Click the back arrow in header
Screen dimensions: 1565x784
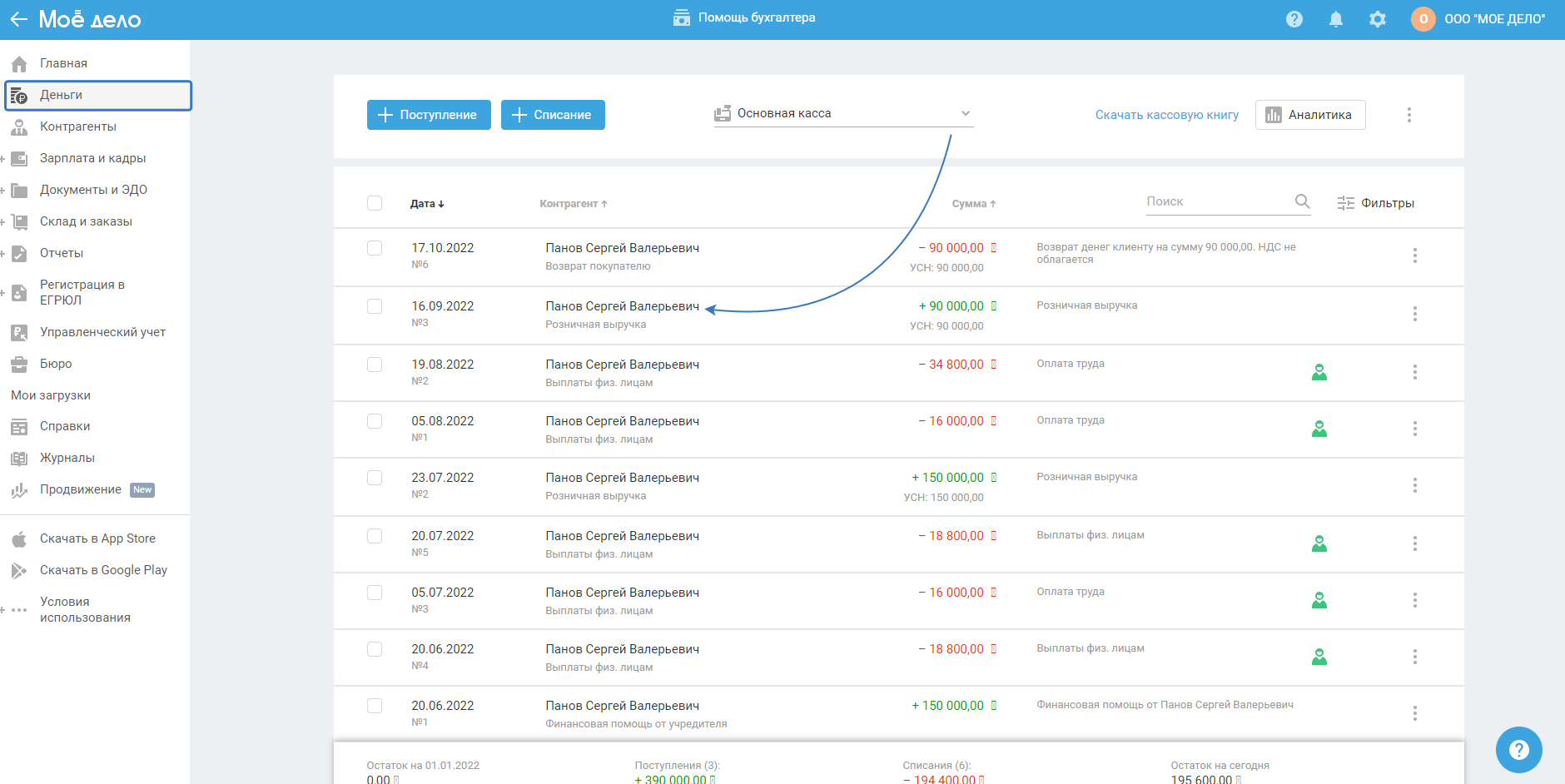(x=18, y=19)
